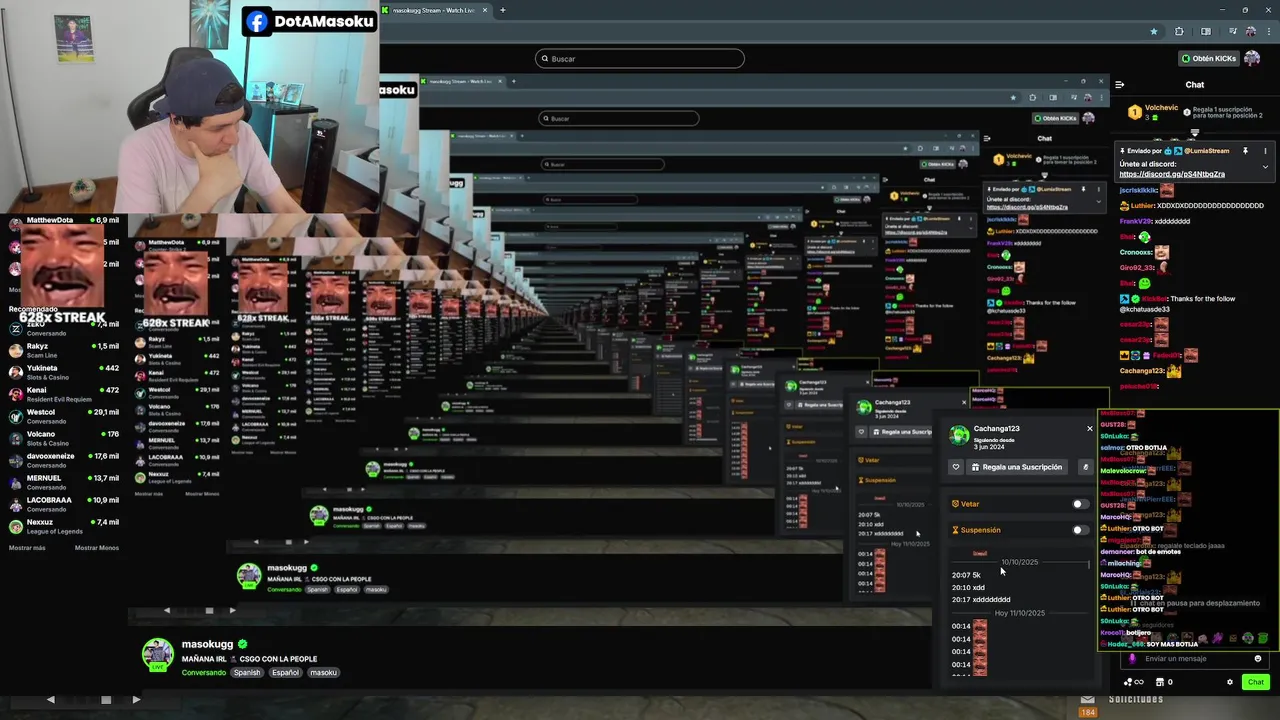Click the moderator sword icon on user card
1280x720 pixels.
point(1085,467)
